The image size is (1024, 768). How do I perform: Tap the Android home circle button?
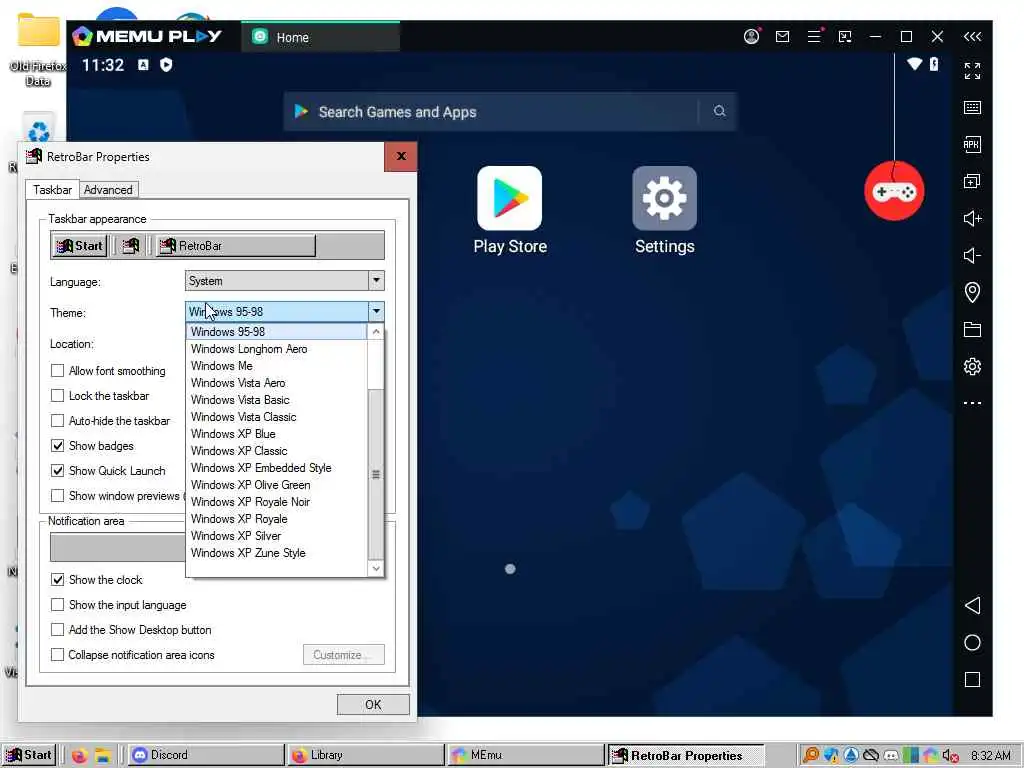(972, 643)
